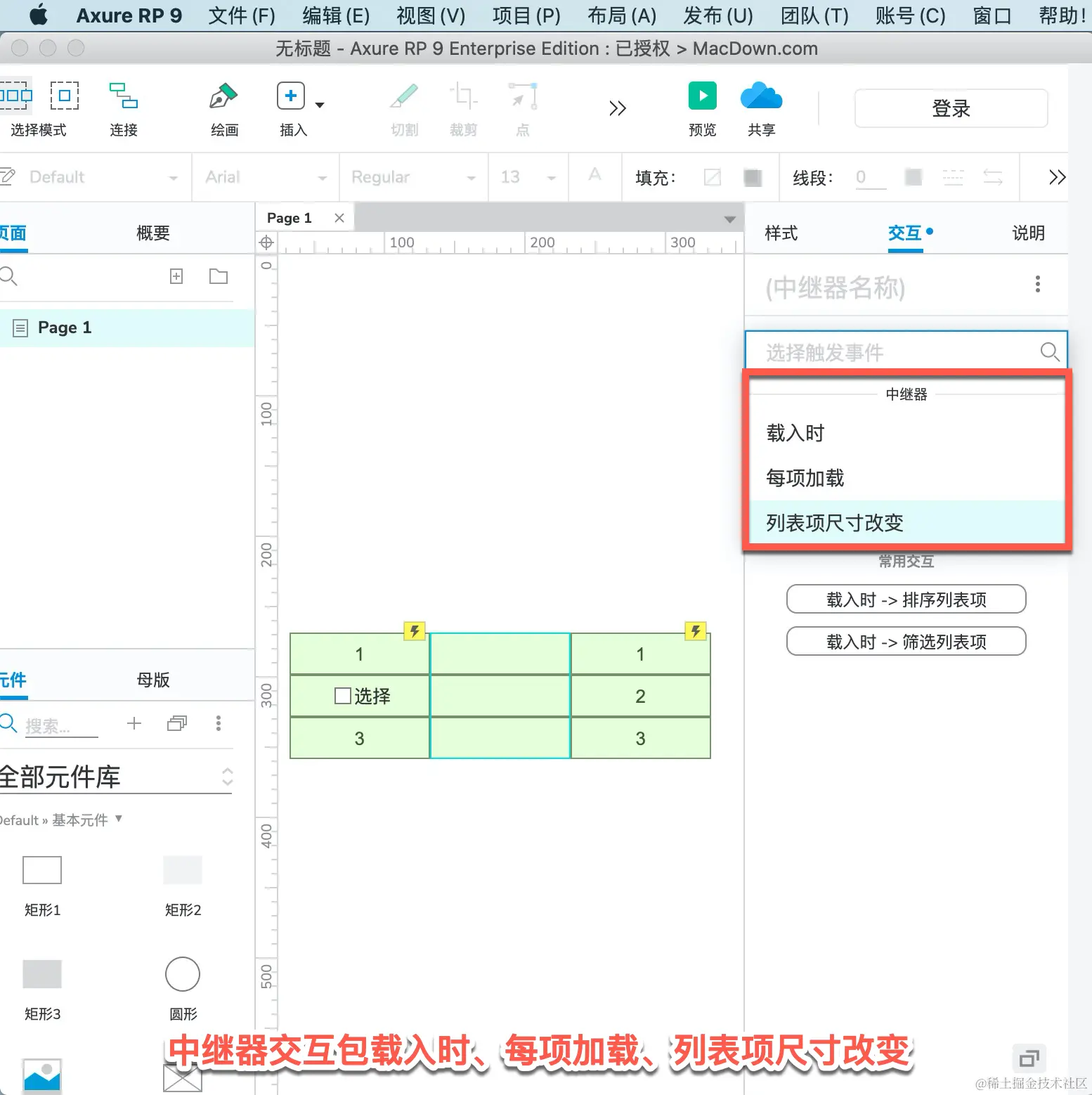Open the 文件 (F) menu

[x=242, y=15]
